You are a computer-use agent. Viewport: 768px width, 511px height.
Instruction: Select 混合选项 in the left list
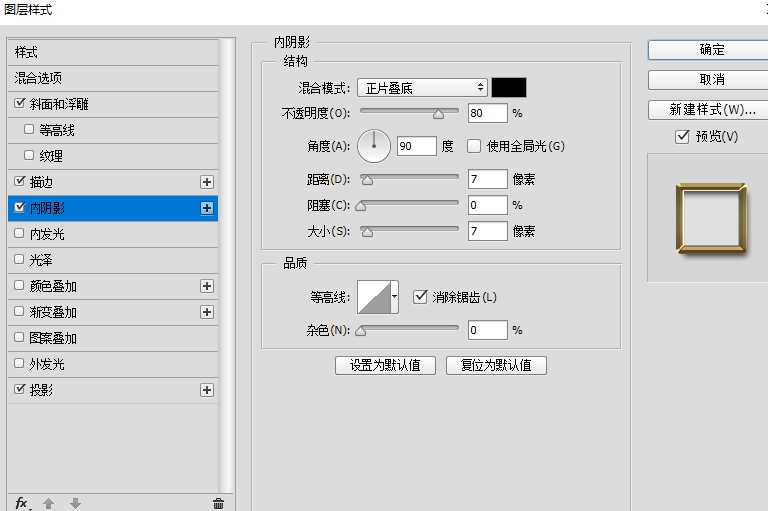click(113, 78)
